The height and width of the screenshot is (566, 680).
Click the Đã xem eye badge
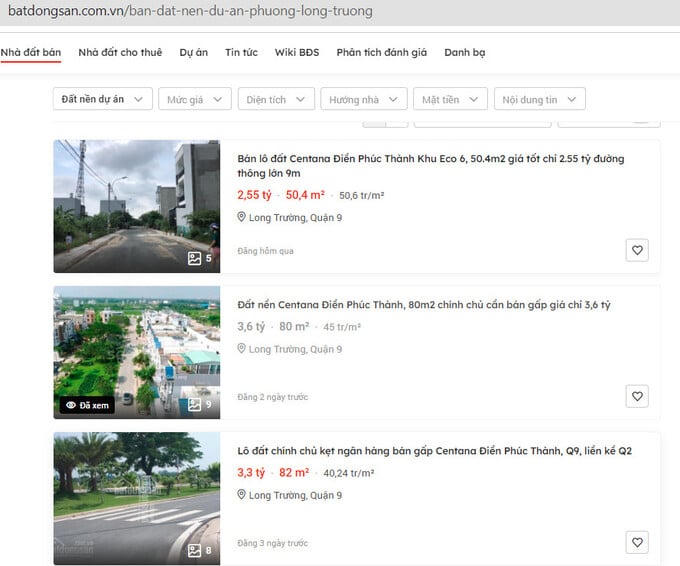click(87, 405)
